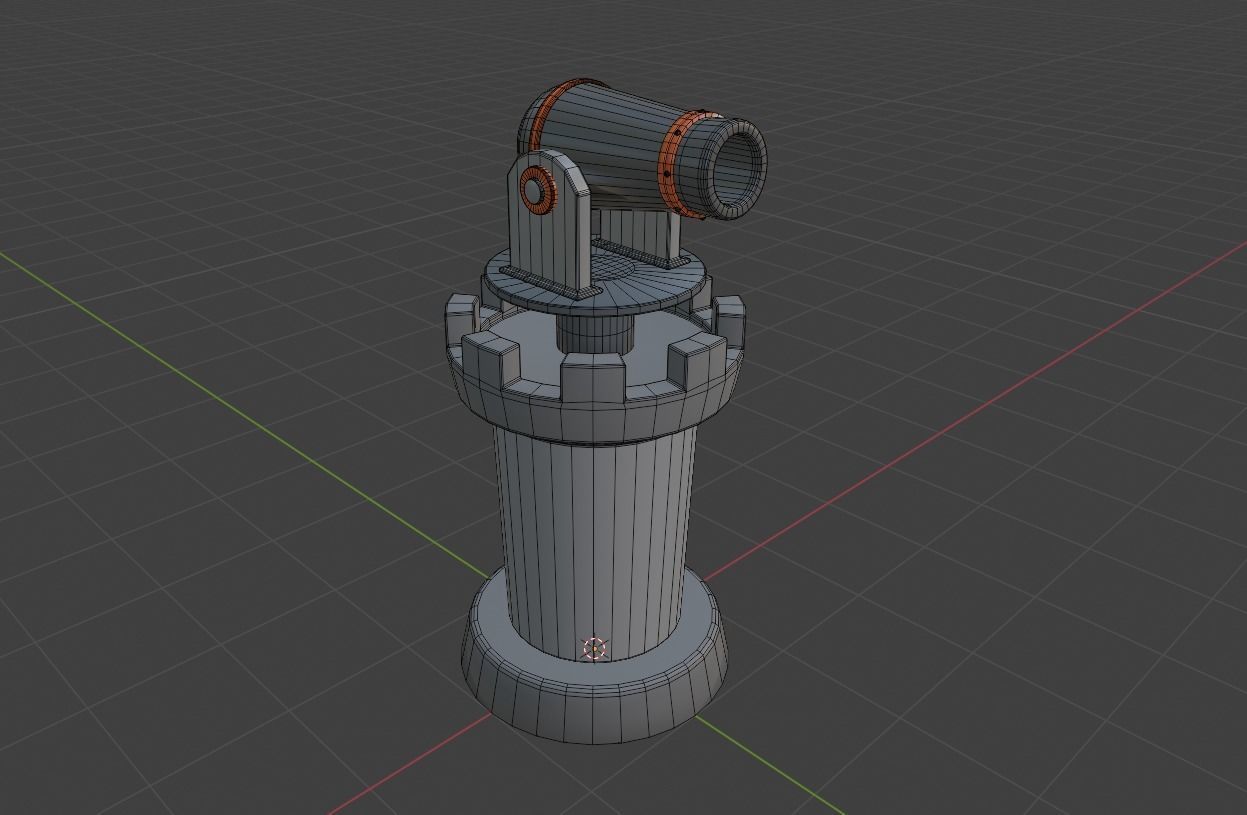
Task: Click the left cannon support bracket
Action: click(548, 225)
